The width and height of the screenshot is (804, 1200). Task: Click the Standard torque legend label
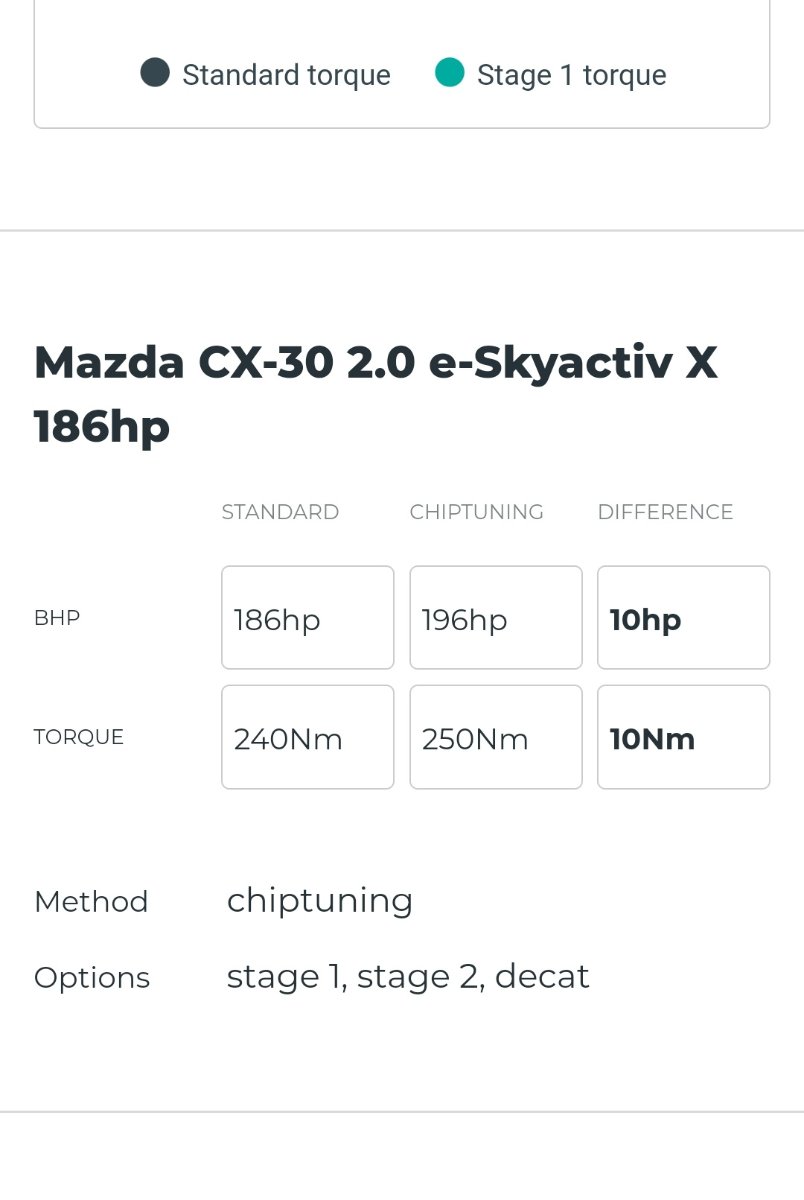click(x=286, y=75)
